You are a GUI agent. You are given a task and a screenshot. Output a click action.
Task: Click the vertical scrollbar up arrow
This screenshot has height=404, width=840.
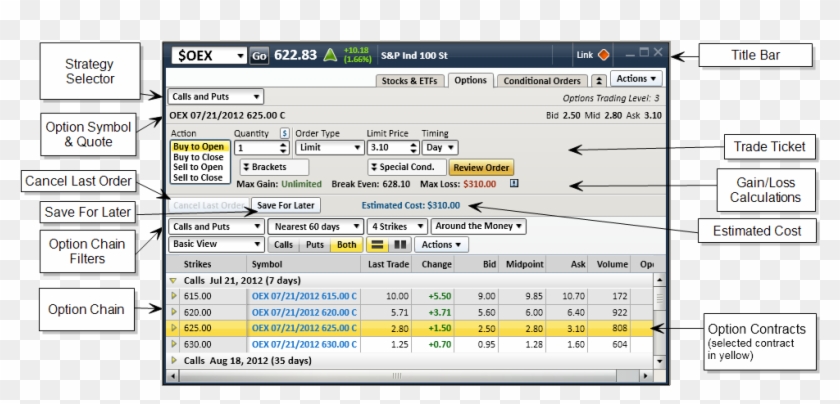pos(659,280)
